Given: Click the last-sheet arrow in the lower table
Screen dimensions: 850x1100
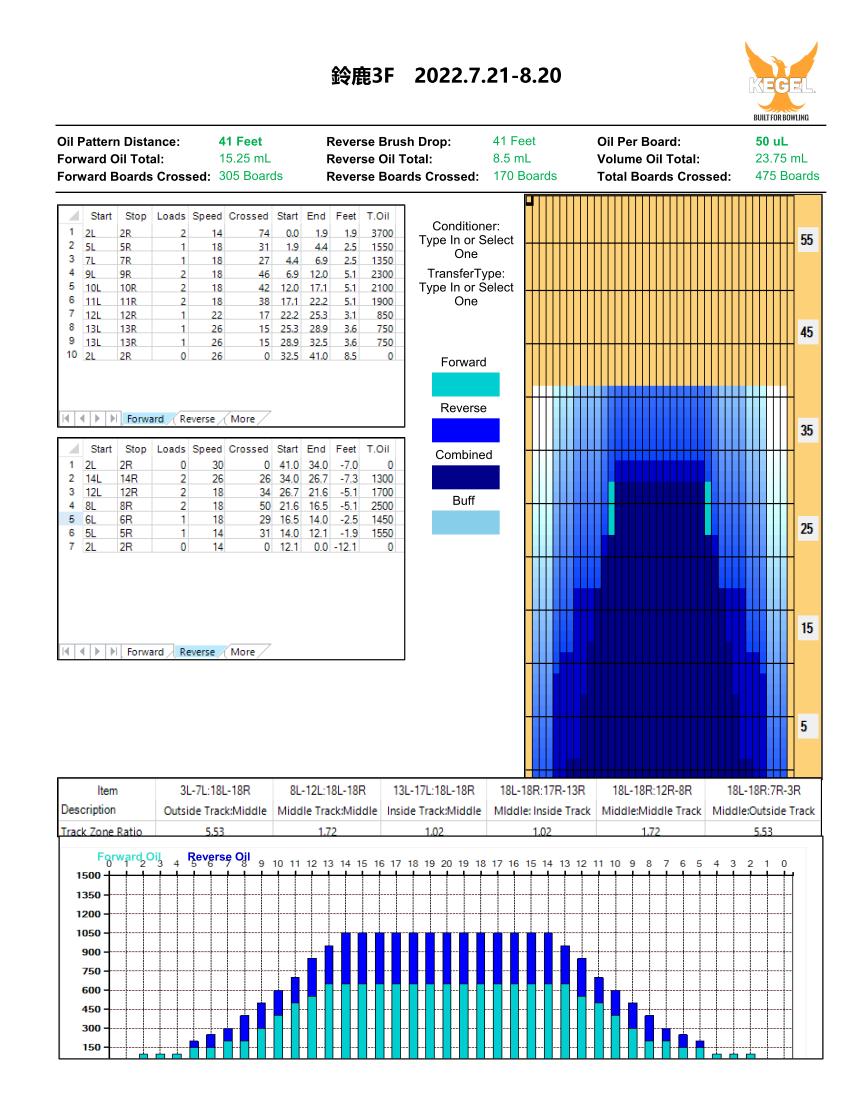Looking at the screenshot, I should [112, 652].
